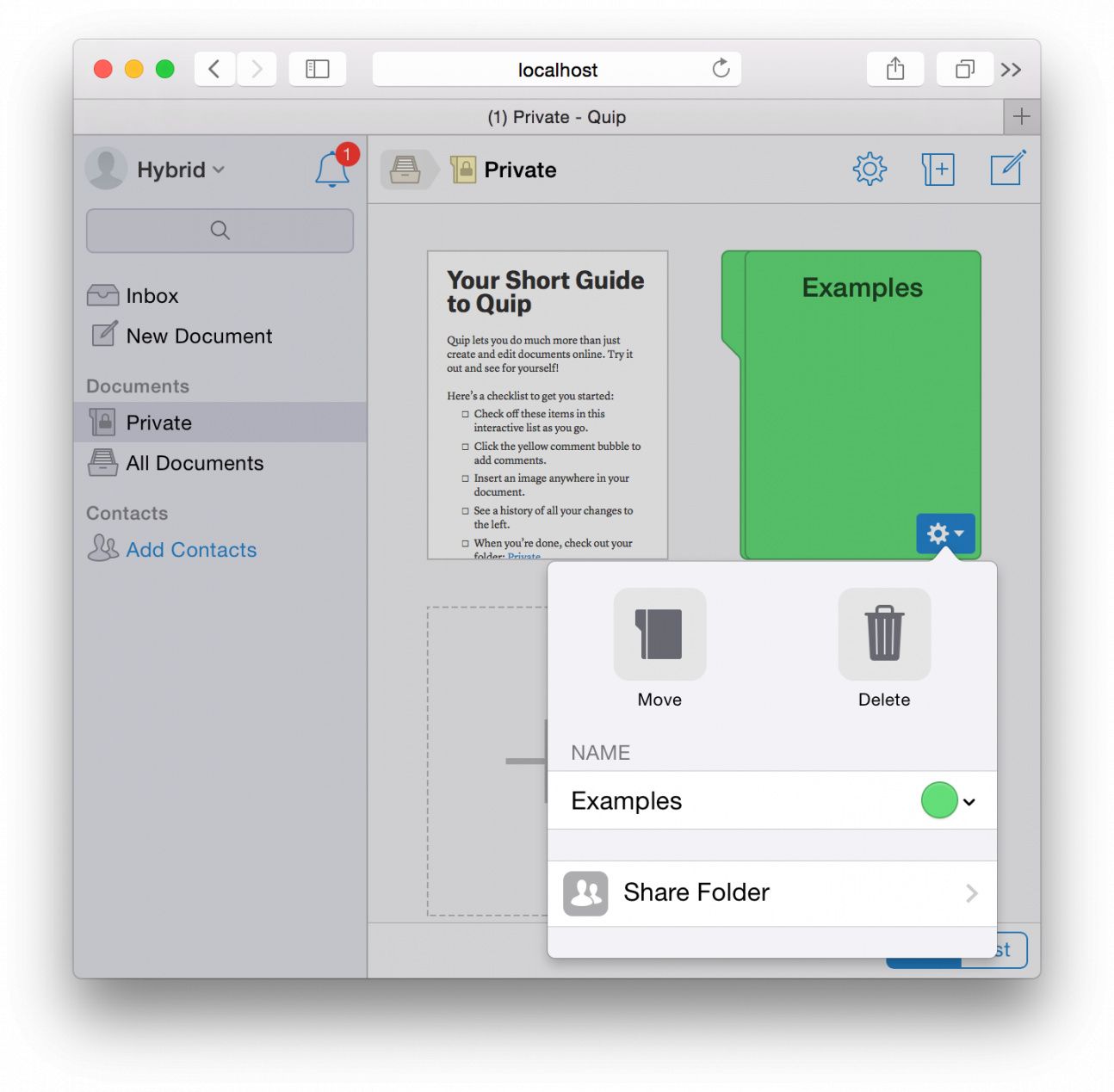
Task: Click the Examples folder name field
Action: 732,801
